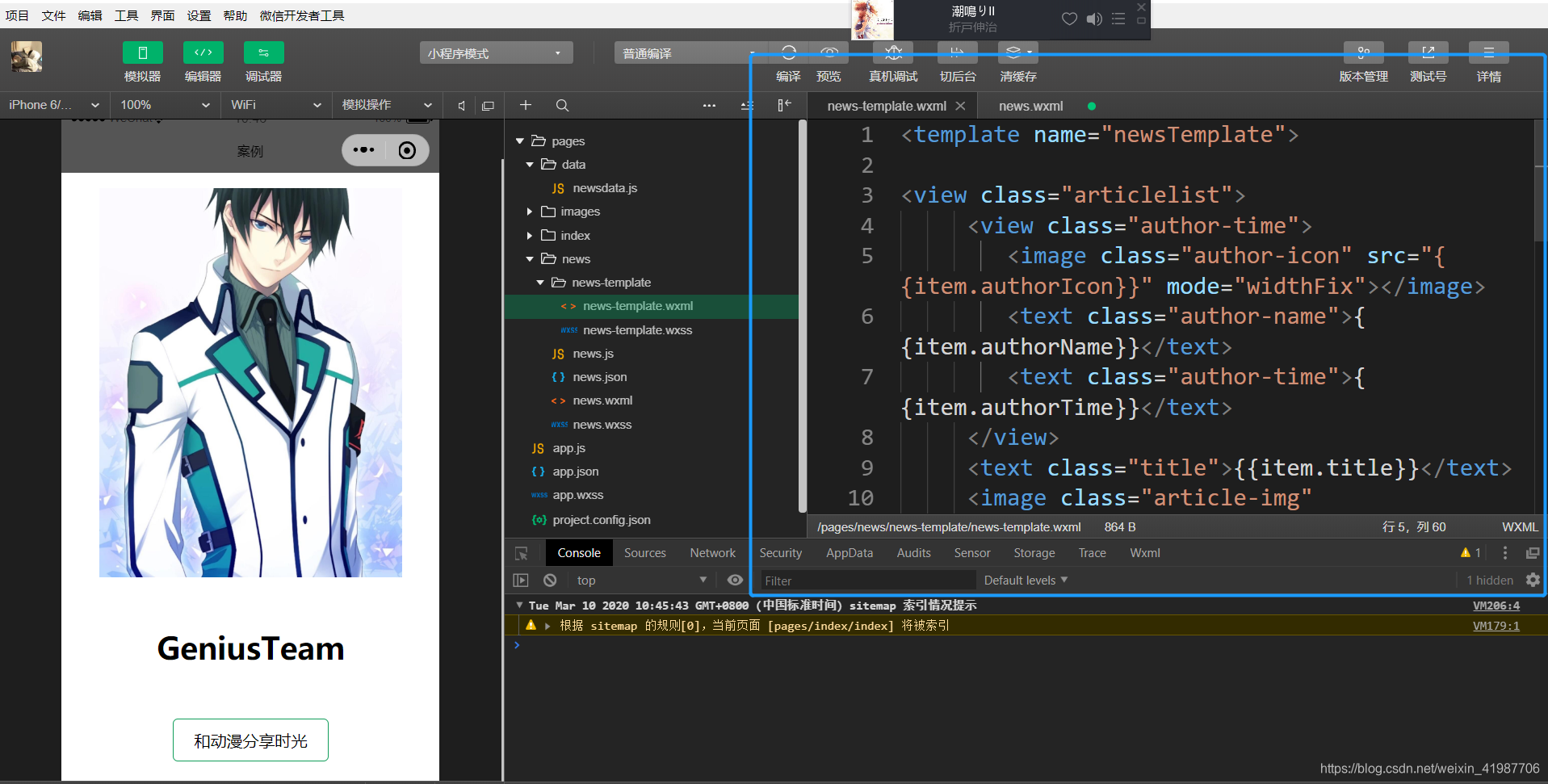Open the top context selector
Image resolution: width=1548 pixels, height=784 pixels.
tap(641, 581)
